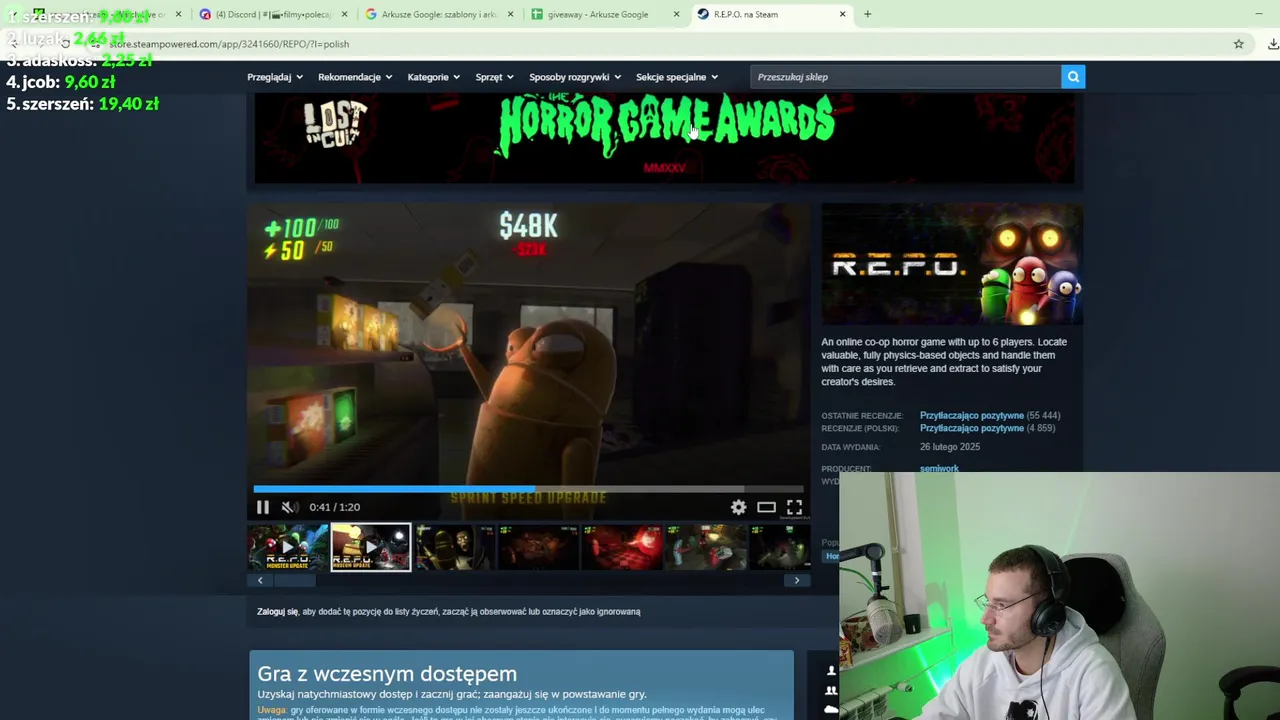The height and width of the screenshot is (720, 1280).
Task: Click the R.E.P.O. header capsule image
Action: pyautogui.click(x=952, y=264)
